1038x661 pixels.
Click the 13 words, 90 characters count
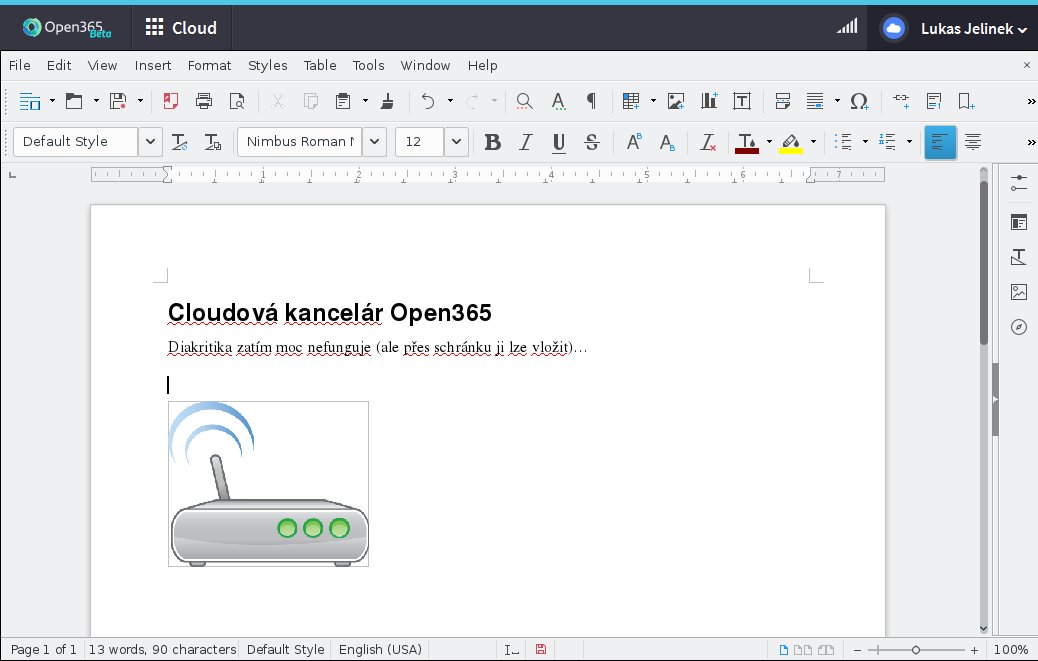[162, 650]
